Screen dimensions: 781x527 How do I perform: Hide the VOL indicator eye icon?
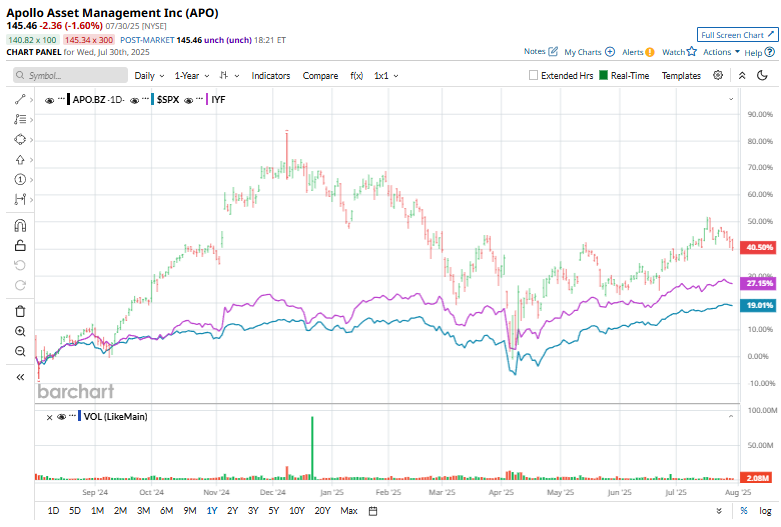click(62, 417)
